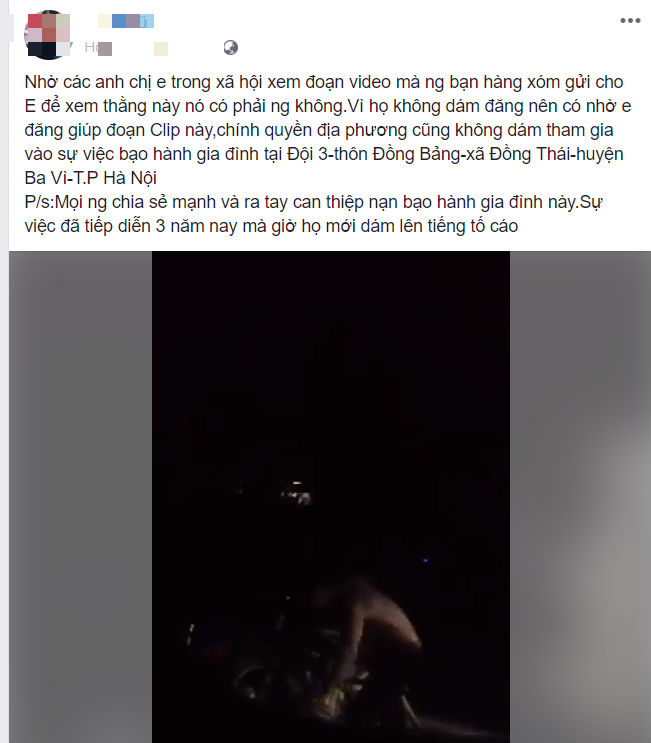Click the post timestamp starting with Hô
The width and height of the screenshot is (651, 743).
point(126,48)
